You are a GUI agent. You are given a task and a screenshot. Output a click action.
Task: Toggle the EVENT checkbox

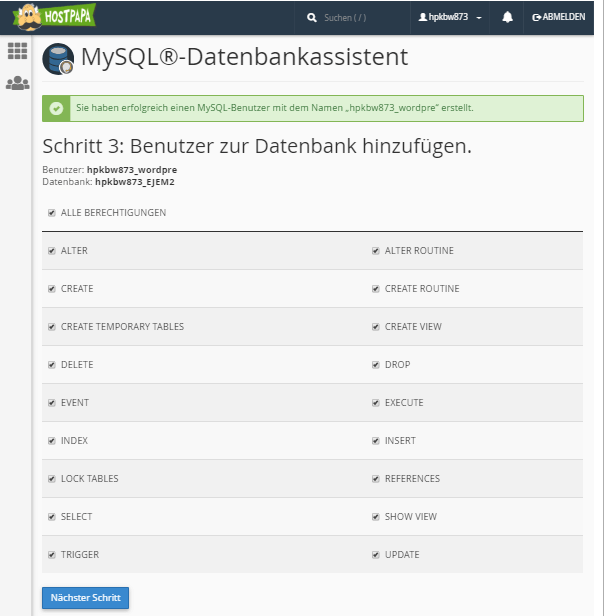pyautogui.click(x=51, y=403)
